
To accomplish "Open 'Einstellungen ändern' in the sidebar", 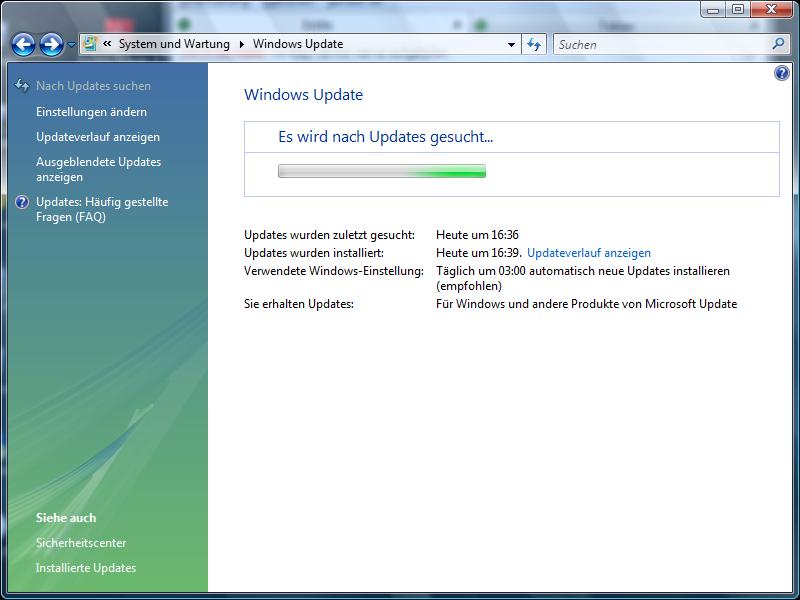I will (x=91, y=112).
